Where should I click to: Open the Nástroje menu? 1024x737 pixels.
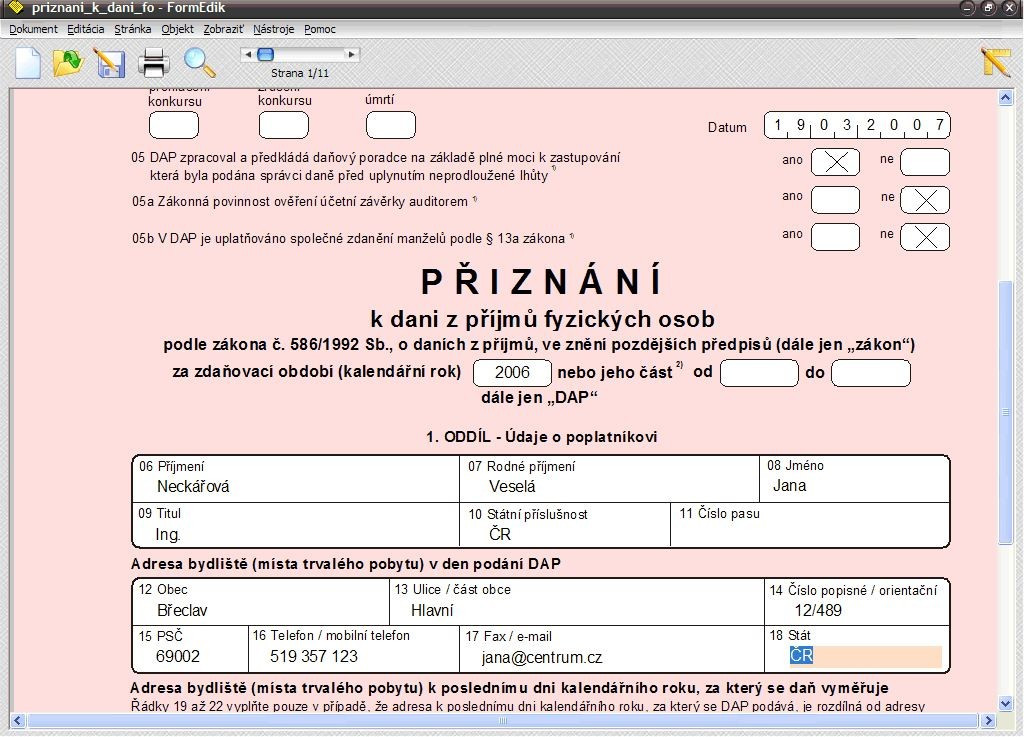point(274,29)
